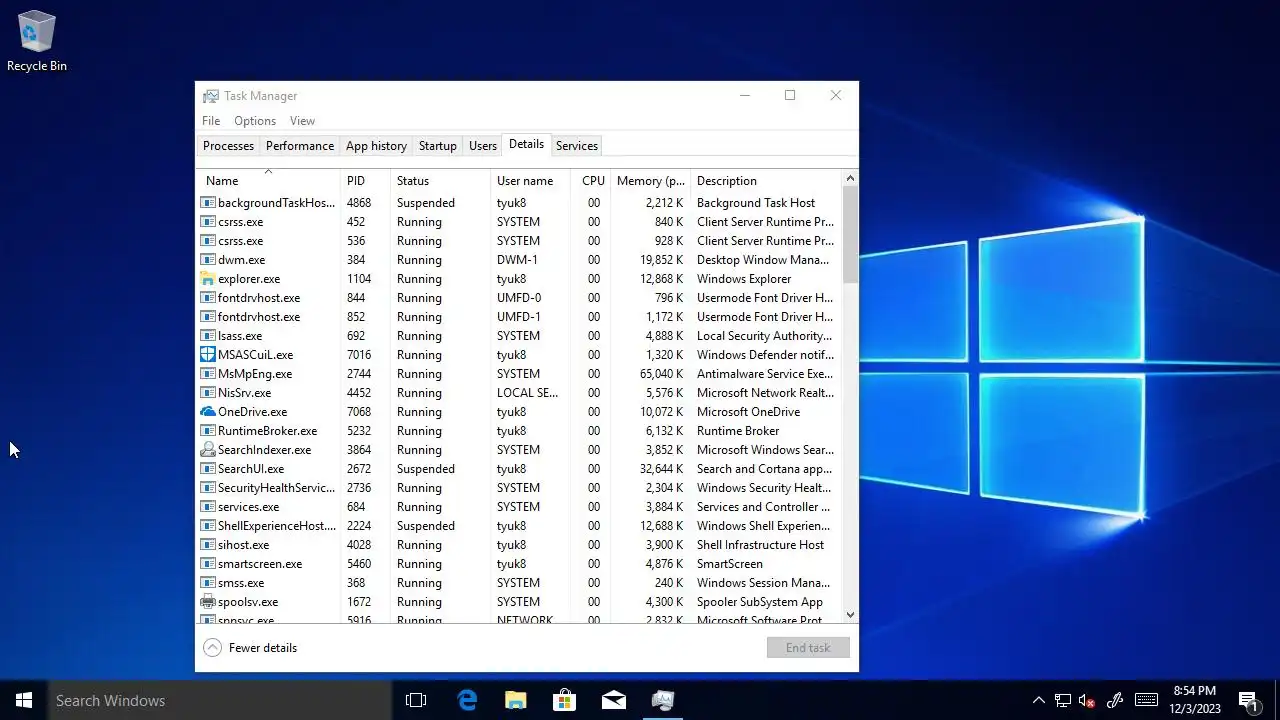Click the Task Manager taskbar icon

[663, 700]
